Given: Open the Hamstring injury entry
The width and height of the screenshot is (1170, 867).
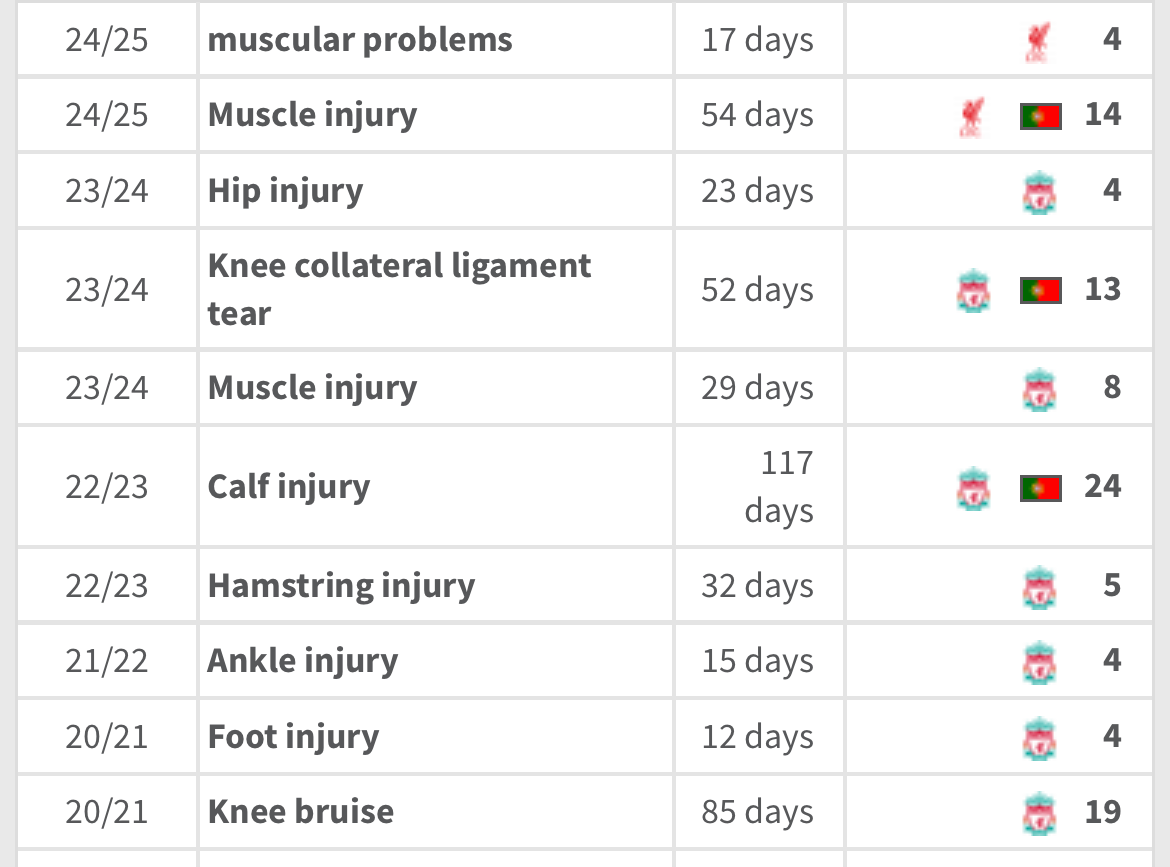Looking at the screenshot, I should click(341, 586).
